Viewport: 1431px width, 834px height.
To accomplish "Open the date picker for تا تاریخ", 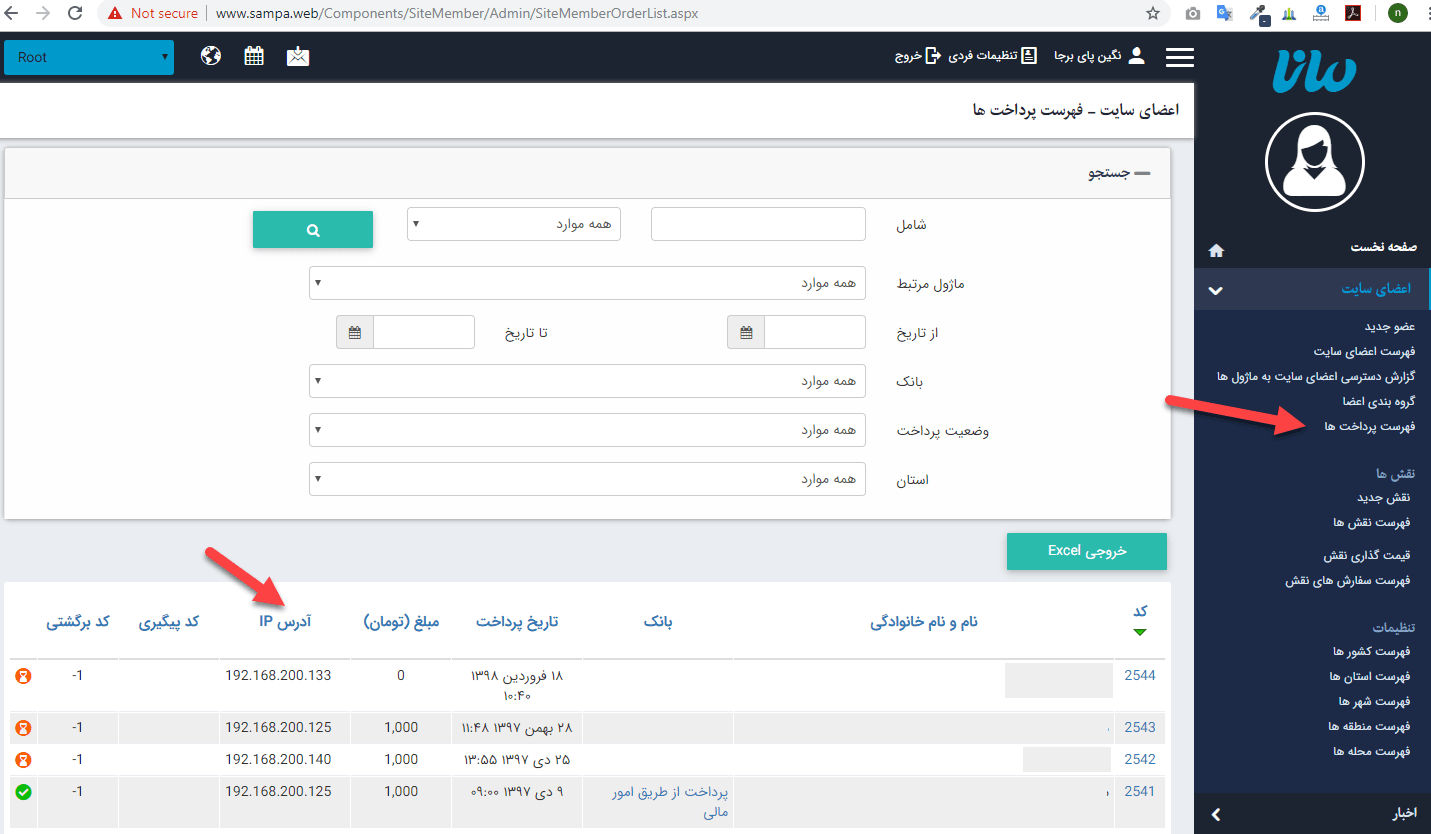I will pos(355,332).
